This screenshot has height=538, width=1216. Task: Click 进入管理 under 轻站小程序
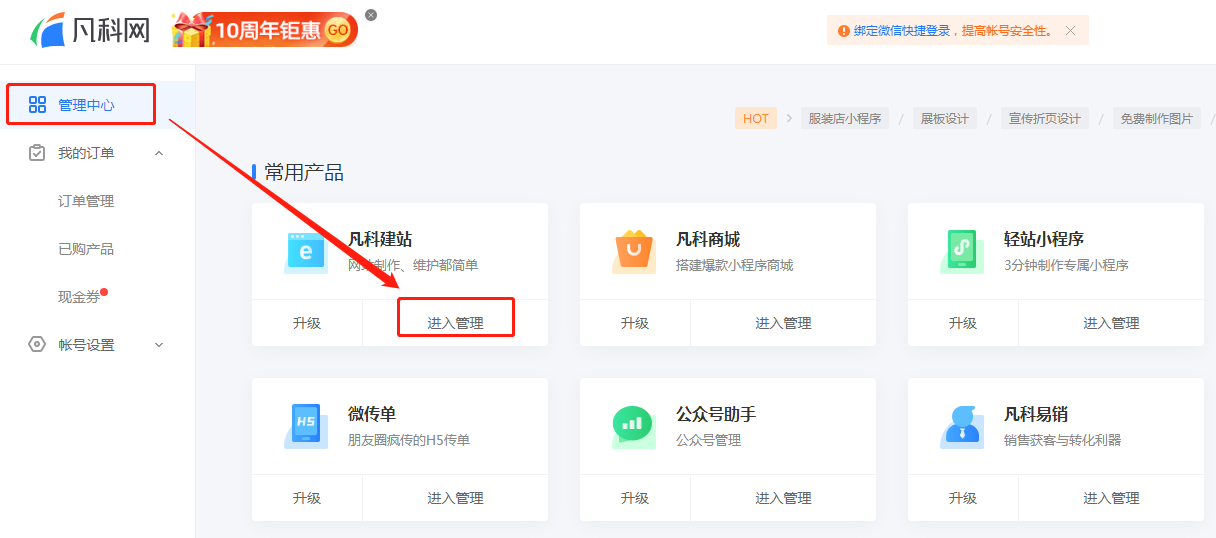pos(1112,323)
